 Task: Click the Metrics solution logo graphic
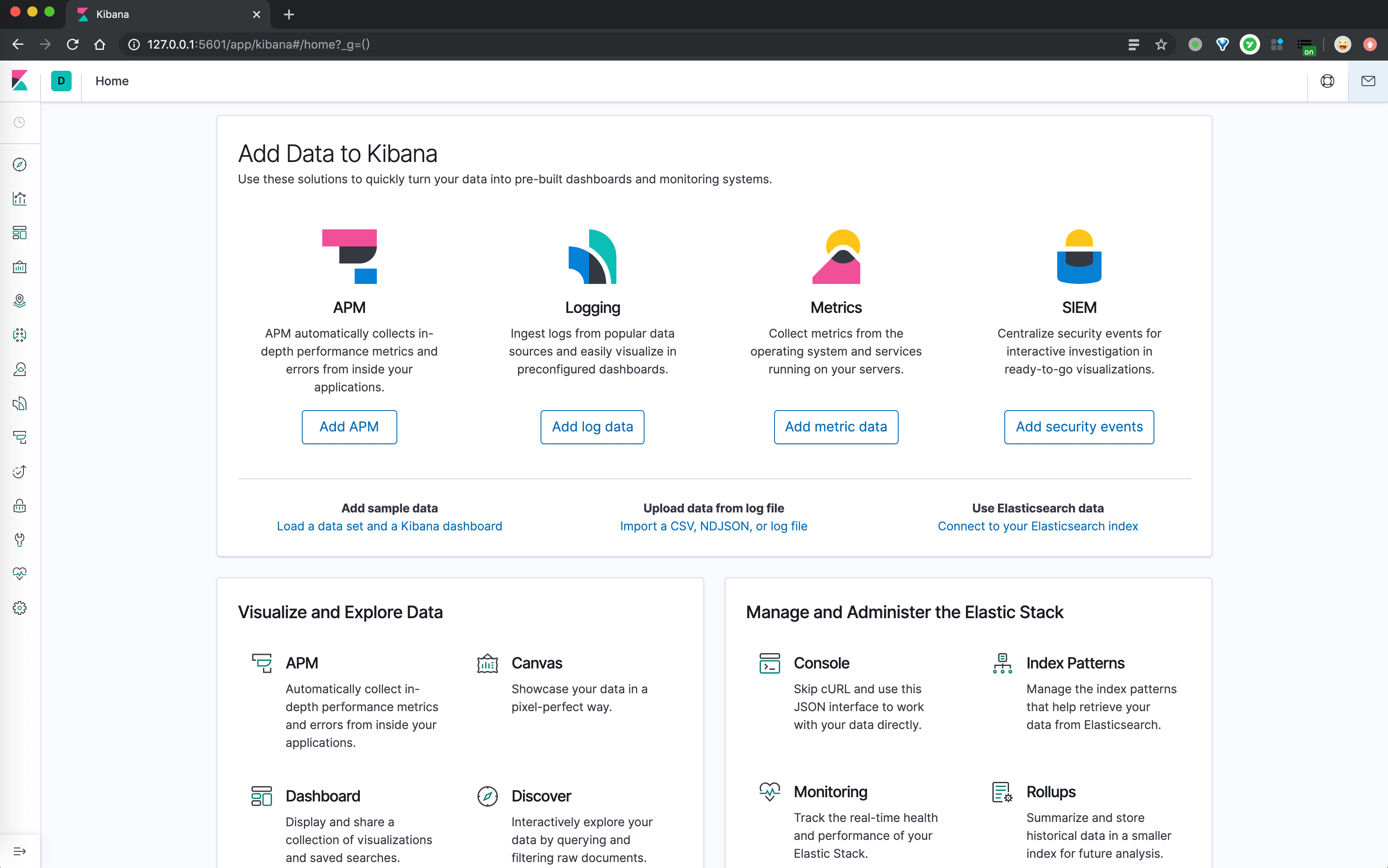(836, 257)
